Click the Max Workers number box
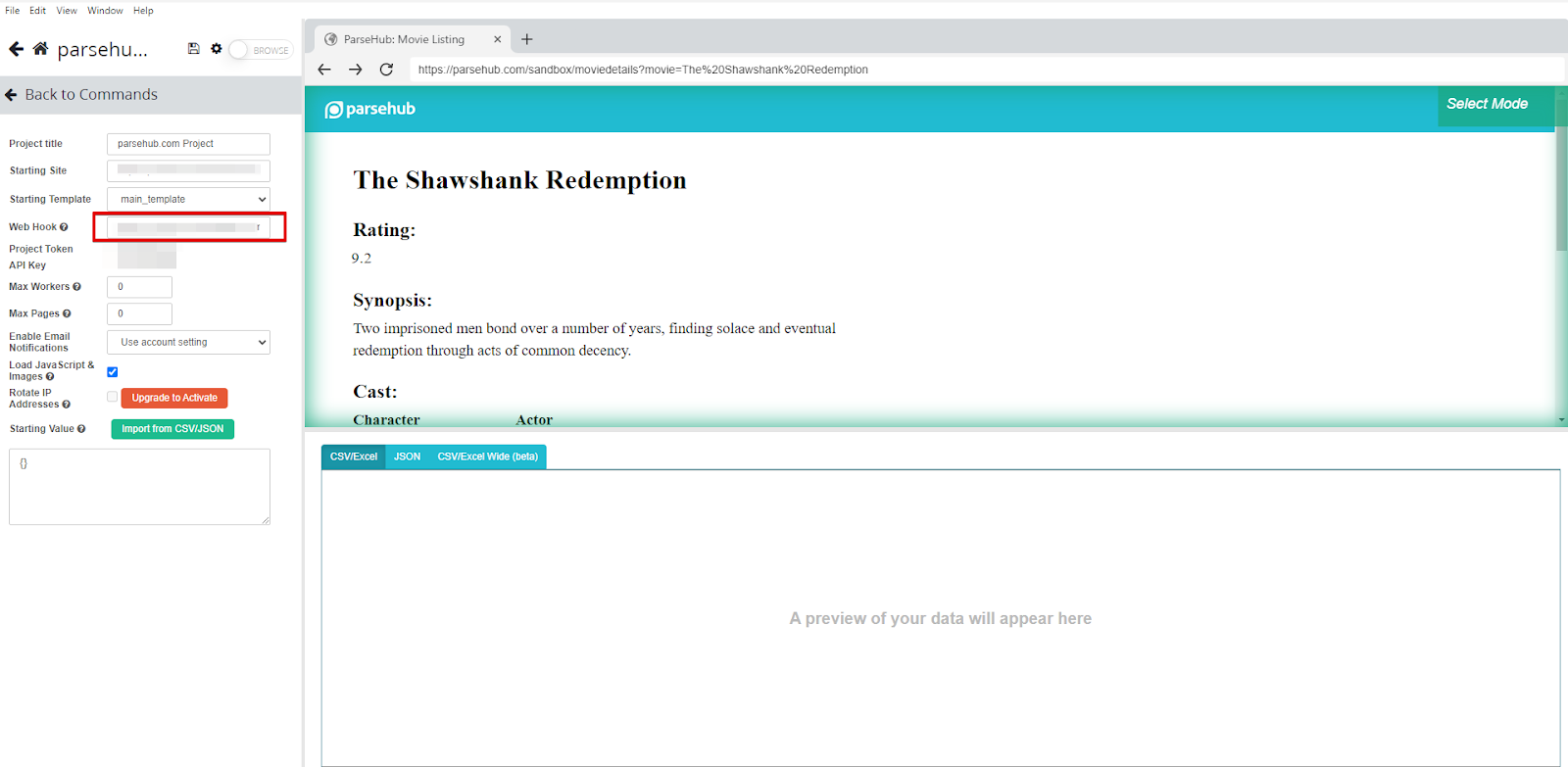Viewport: 1568px width, 767px height. pos(139,287)
